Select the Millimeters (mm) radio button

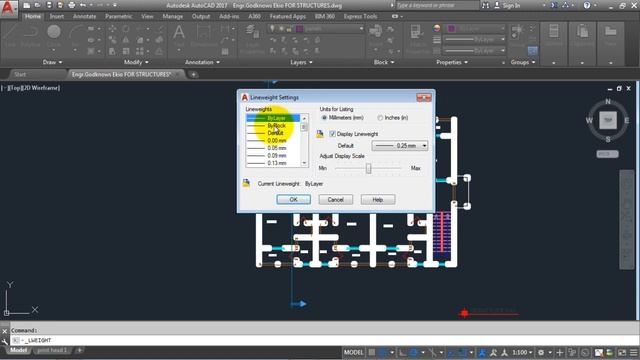click(x=324, y=118)
